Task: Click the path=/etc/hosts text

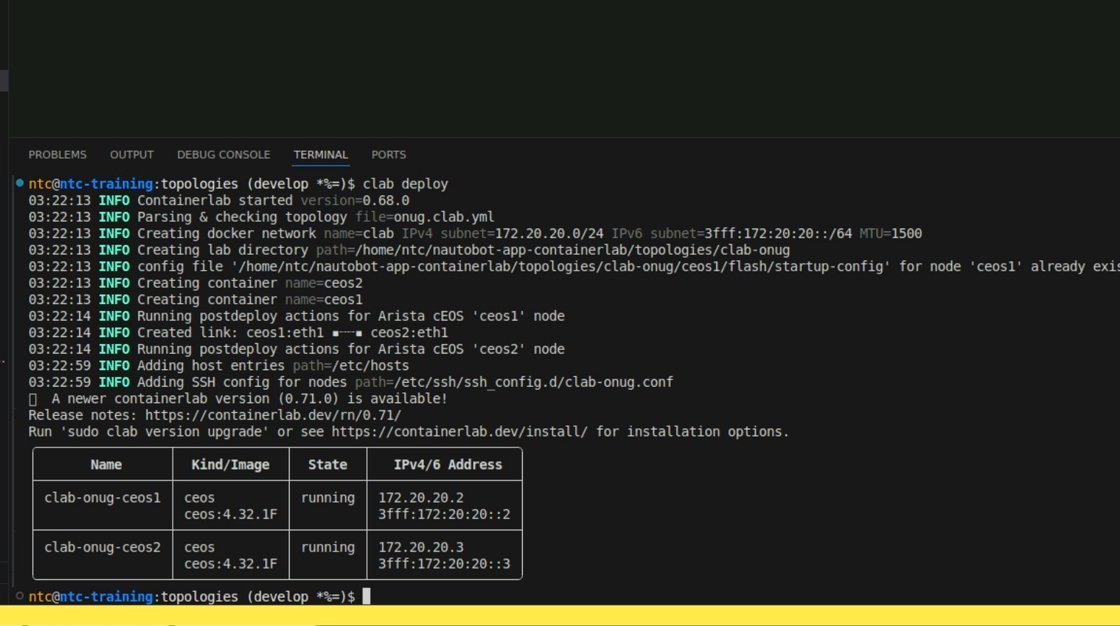Action: (x=351, y=365)
